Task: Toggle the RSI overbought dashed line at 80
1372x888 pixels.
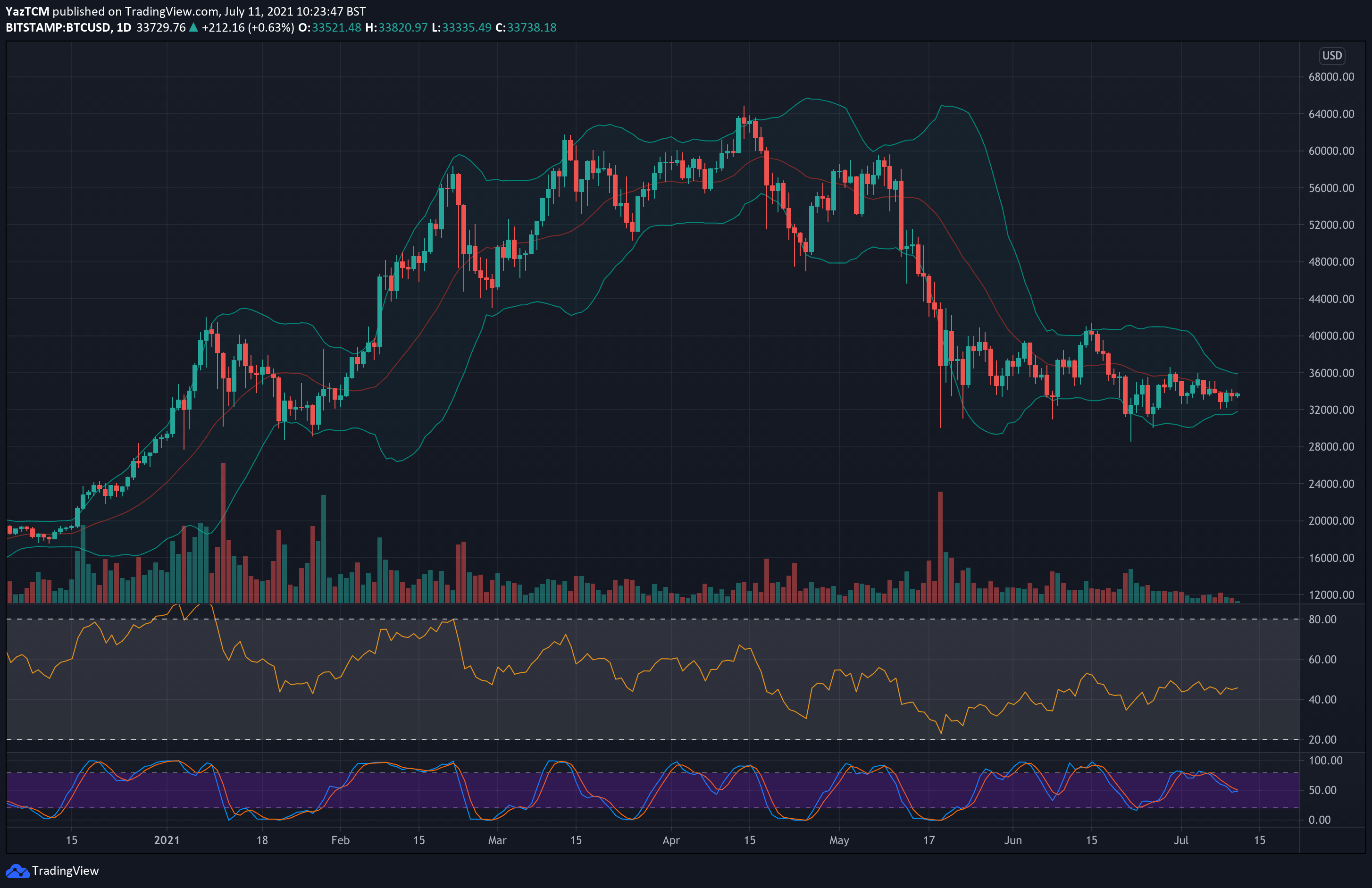Action: pyautogui.click(x=692, y=620)
